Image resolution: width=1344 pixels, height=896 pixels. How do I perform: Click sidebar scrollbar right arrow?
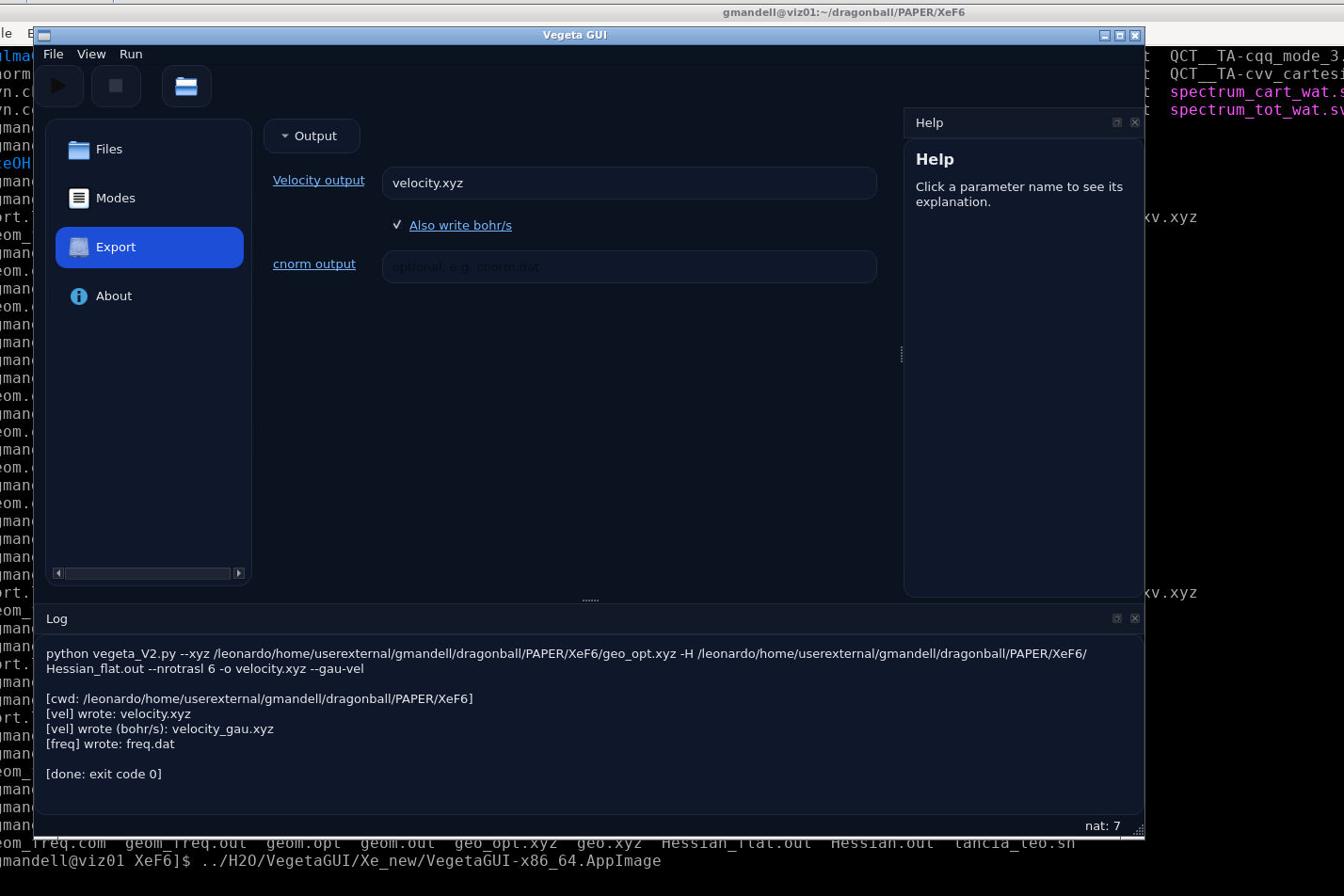pos(239,573)
